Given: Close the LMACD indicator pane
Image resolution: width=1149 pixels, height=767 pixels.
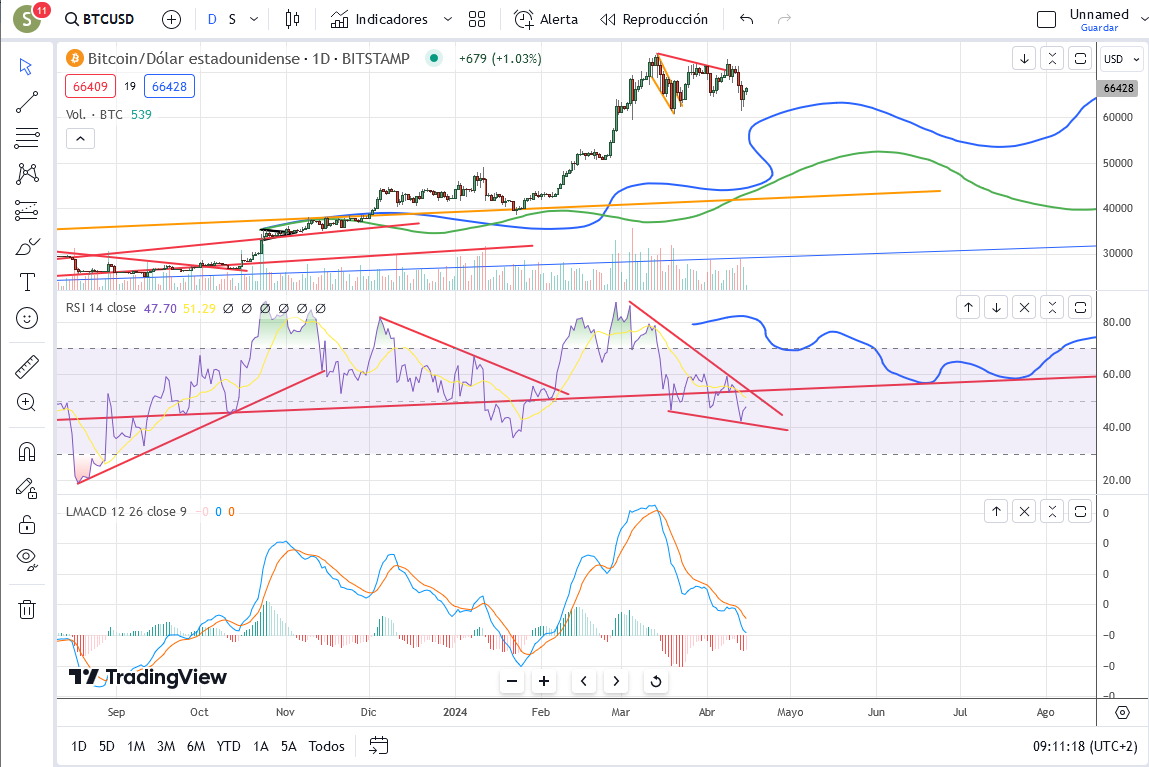Looking at the screenshot, I should (1024, 511).
